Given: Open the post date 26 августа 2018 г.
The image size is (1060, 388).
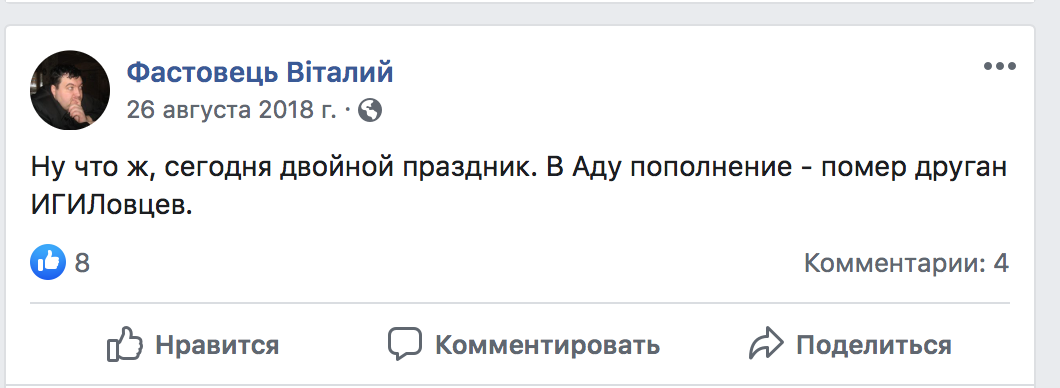Looking at the screenshot, I should 231,110.
